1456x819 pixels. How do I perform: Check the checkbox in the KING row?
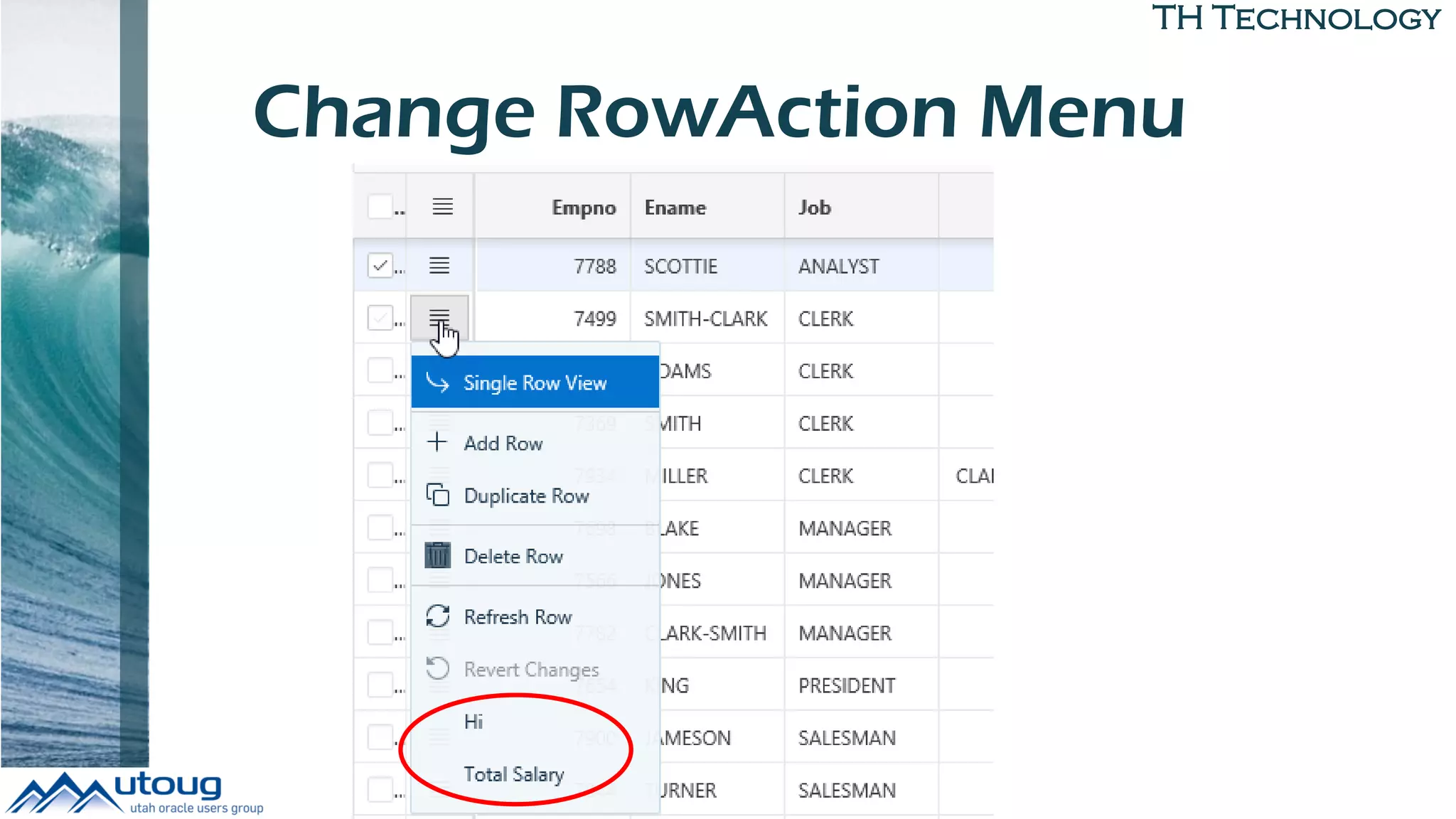pyautogui.click(x=380, y=685)
